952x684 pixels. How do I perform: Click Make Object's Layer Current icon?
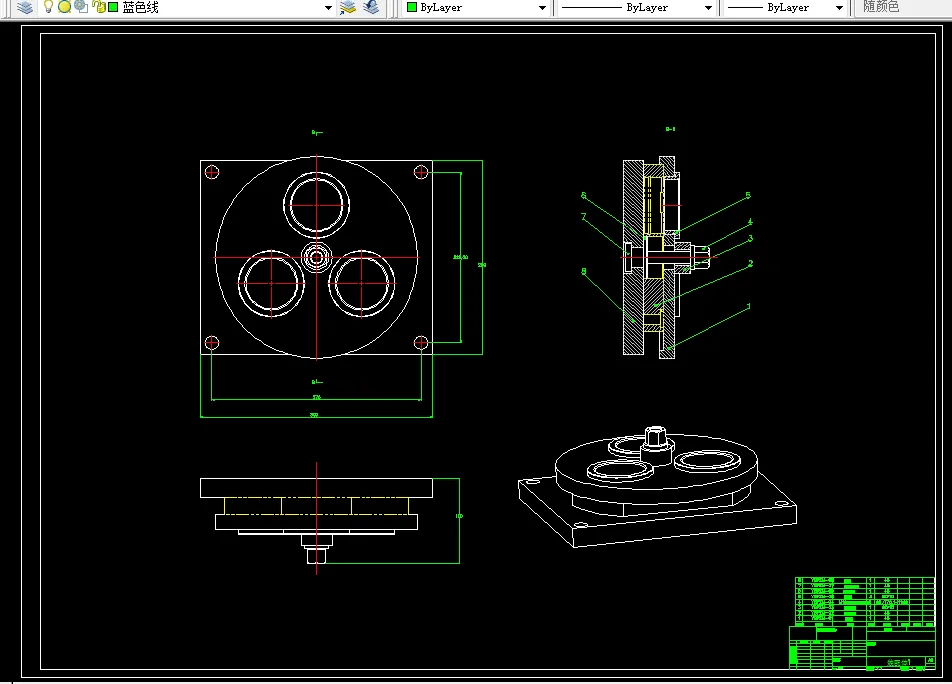348,7
